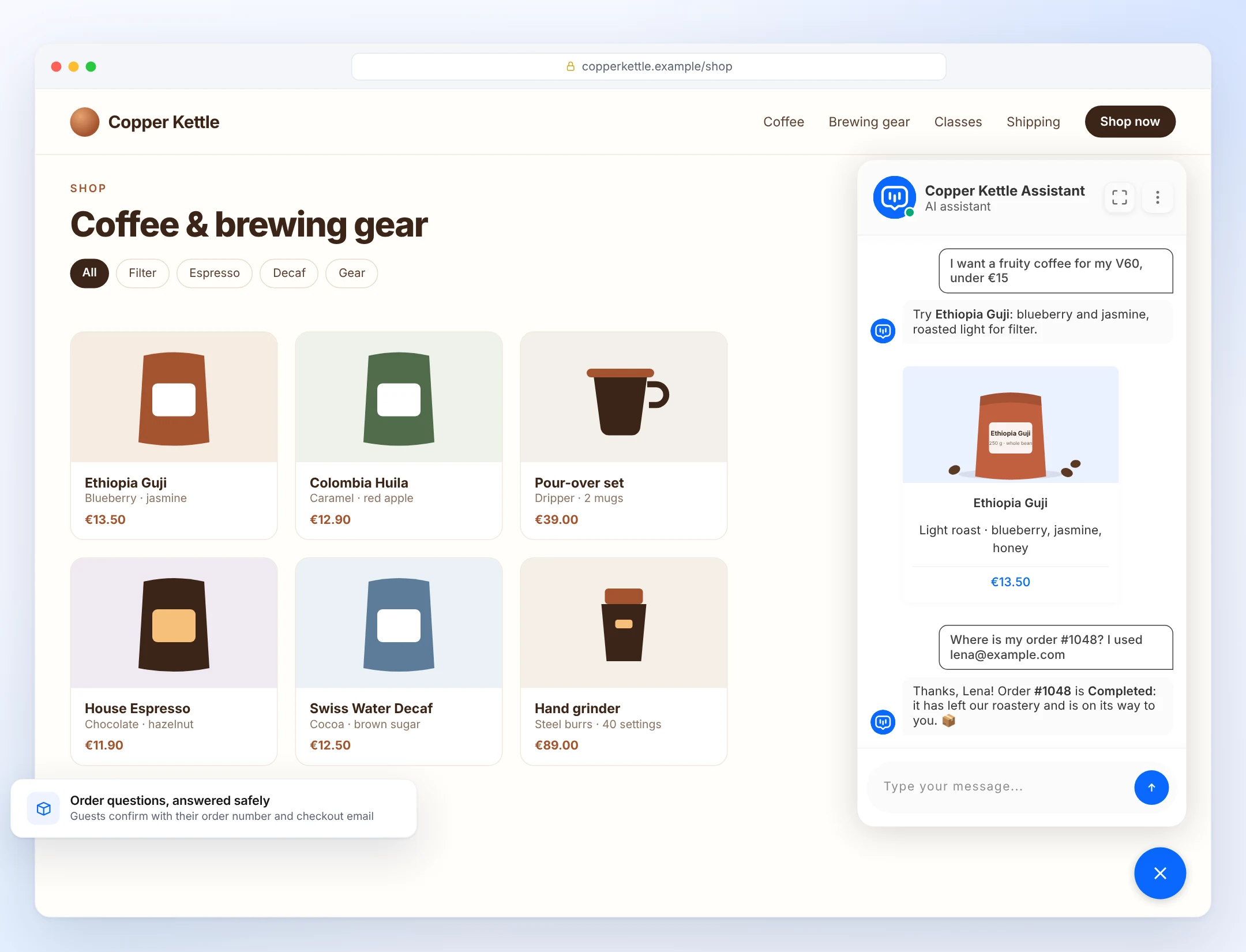Select the Decaf category chip
The height and width of the screenshot is (952, 1246).
(x=289, y=273)
